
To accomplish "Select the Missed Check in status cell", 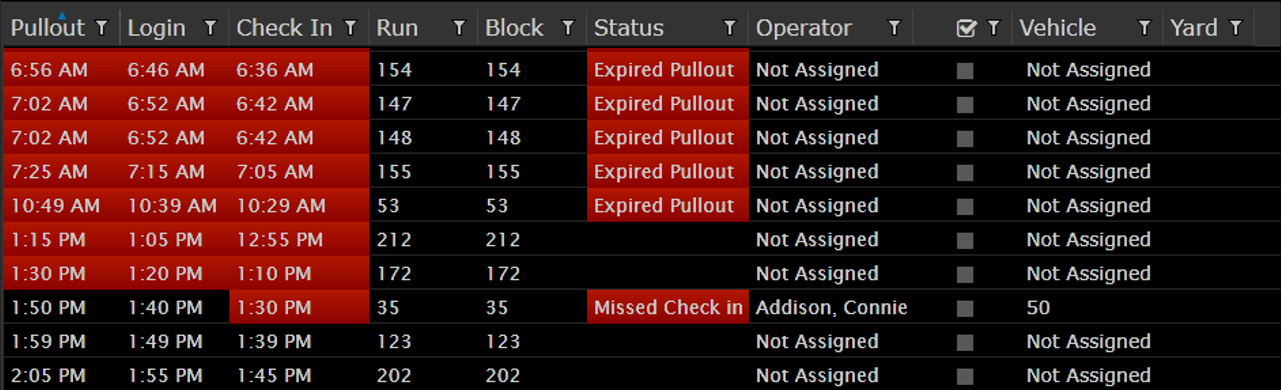I will [668, 307].
